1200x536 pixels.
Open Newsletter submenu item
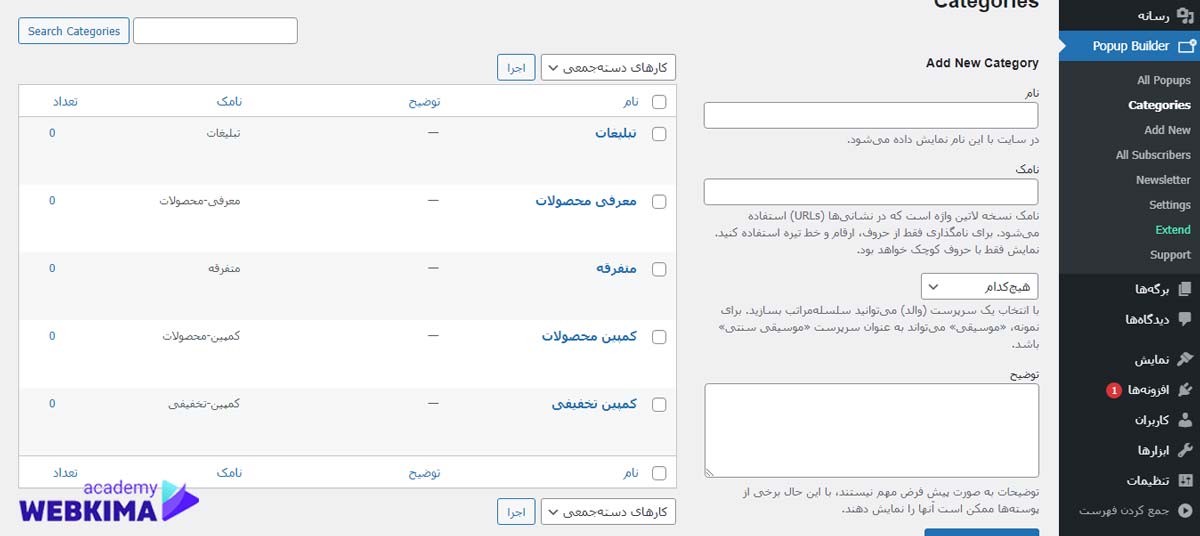click(1163, 180)
